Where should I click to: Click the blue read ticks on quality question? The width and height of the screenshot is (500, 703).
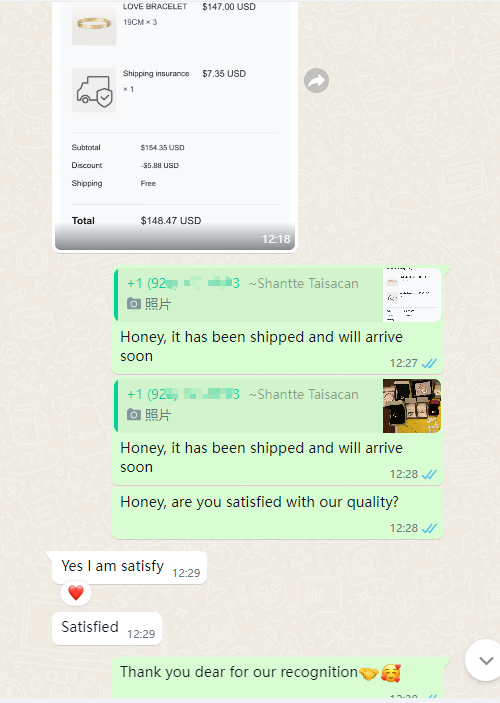[x=429, y=528]
